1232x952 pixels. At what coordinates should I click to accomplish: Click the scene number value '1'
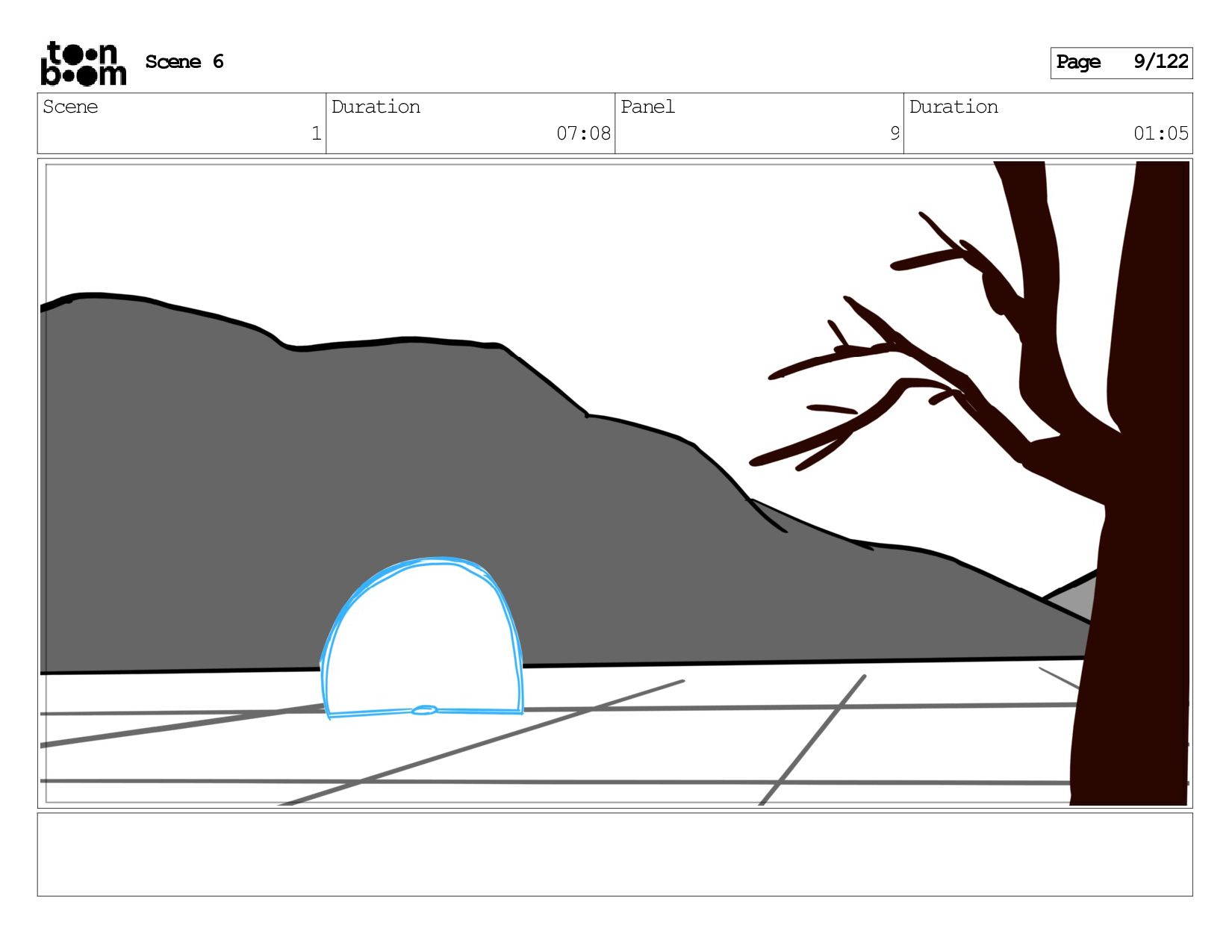pos(317,134)
